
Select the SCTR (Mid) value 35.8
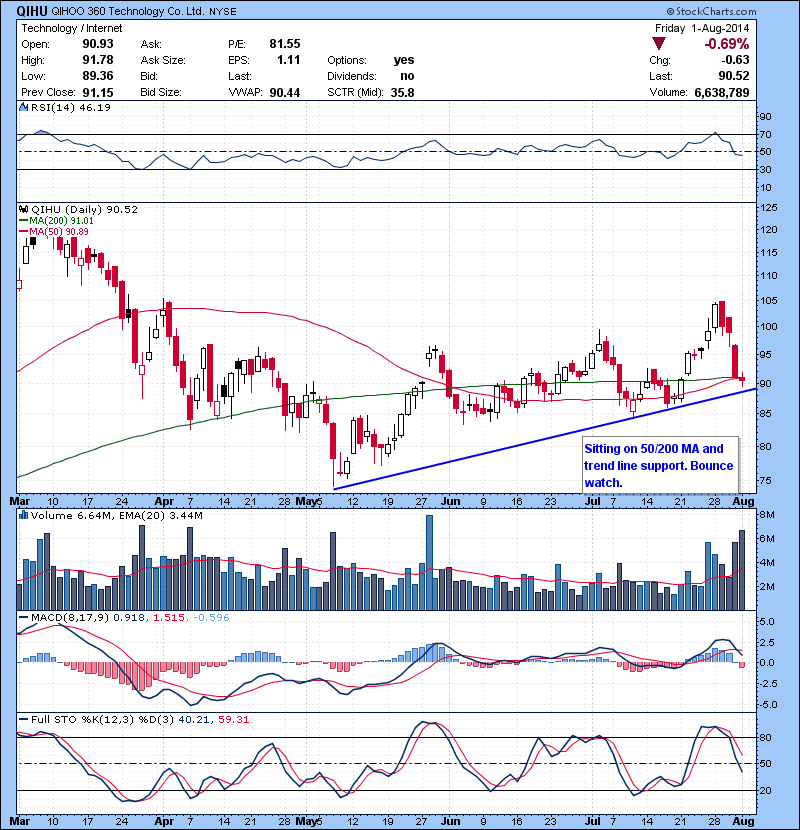coord(402,93)
